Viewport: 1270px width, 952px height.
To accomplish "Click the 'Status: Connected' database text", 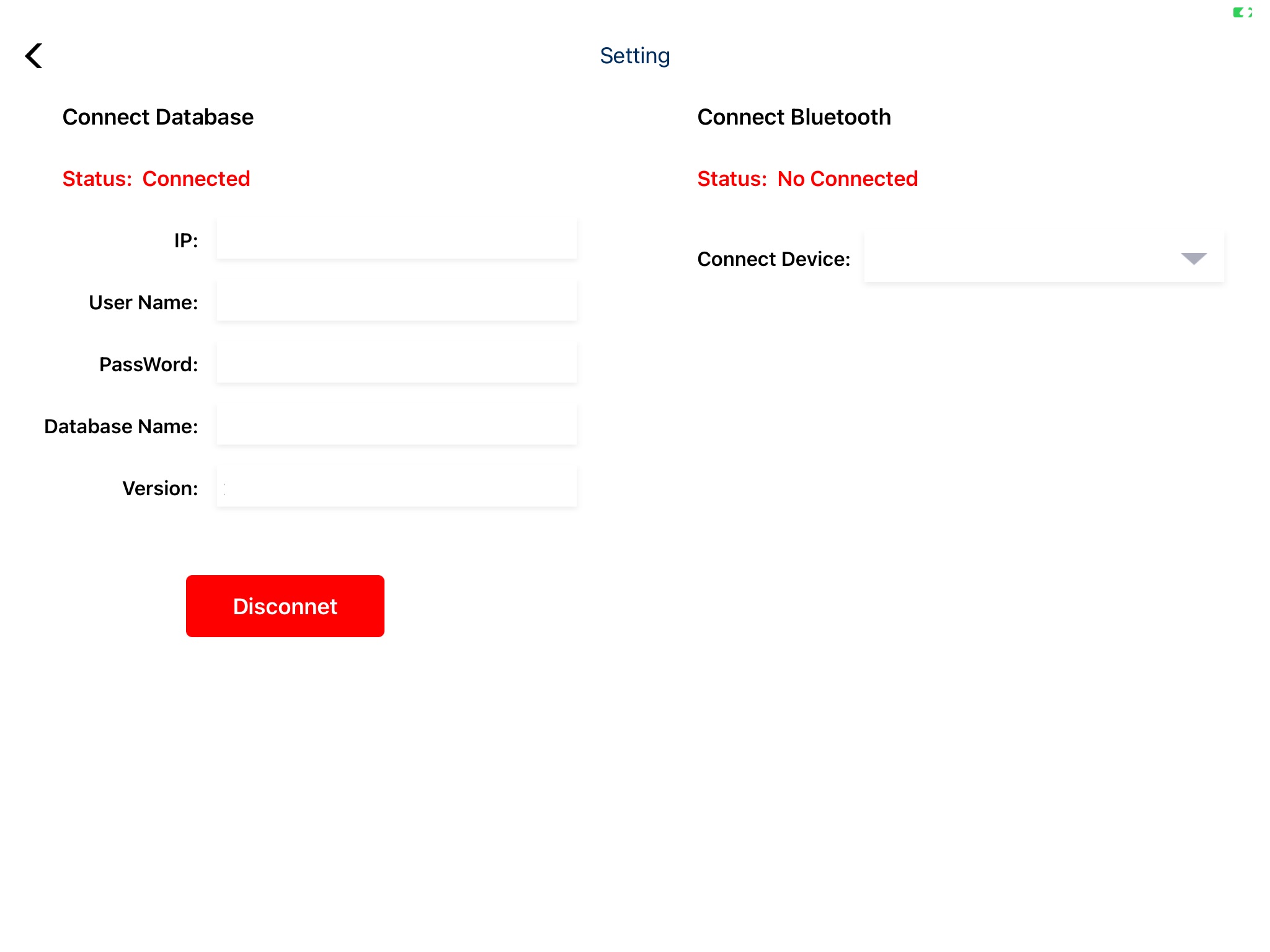I will click(156, 178).
